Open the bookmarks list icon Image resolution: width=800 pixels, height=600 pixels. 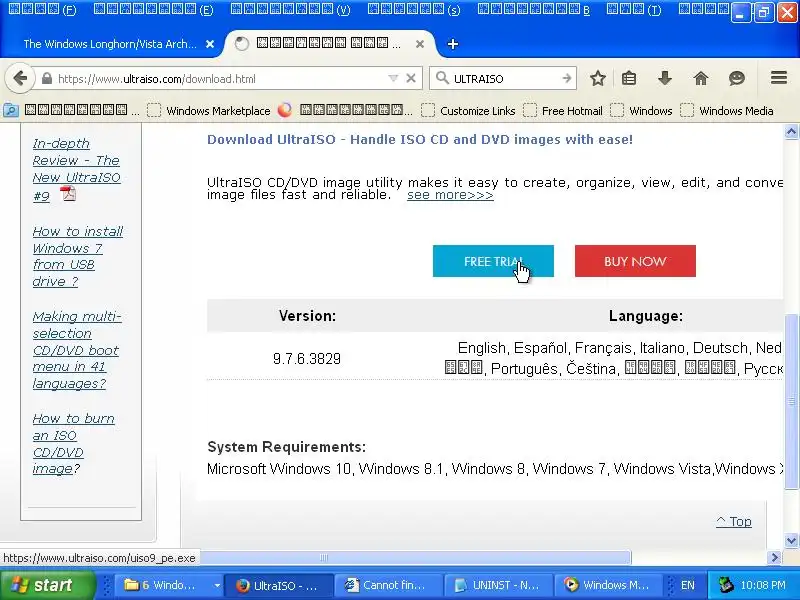(x=629, y=79)
